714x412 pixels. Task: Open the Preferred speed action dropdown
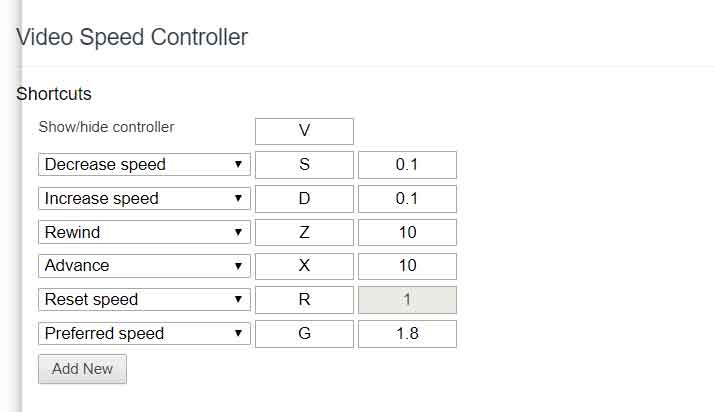144,334
